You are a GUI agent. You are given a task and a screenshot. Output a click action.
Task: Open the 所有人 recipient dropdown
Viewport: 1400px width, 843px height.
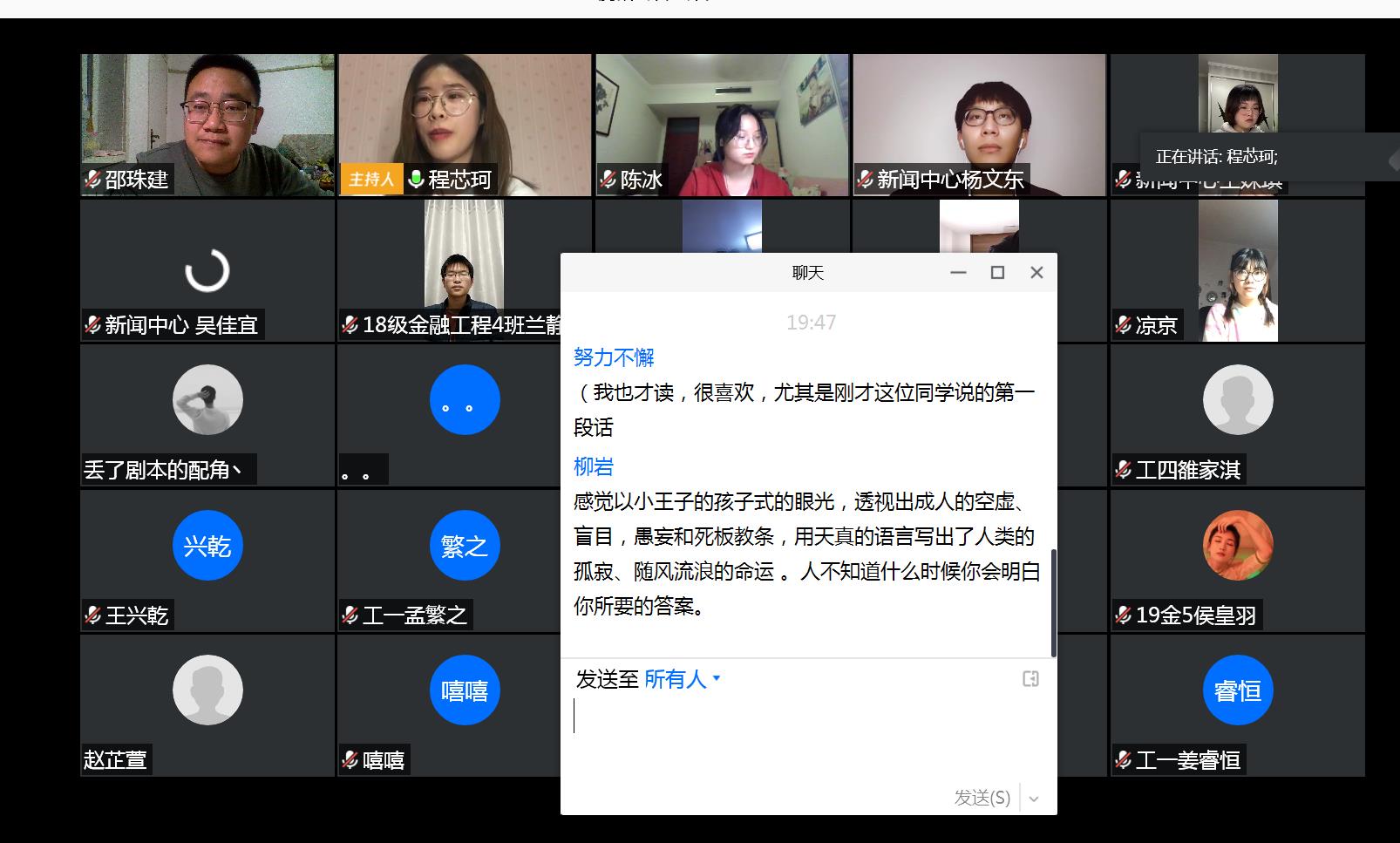(x=682, y=678)
